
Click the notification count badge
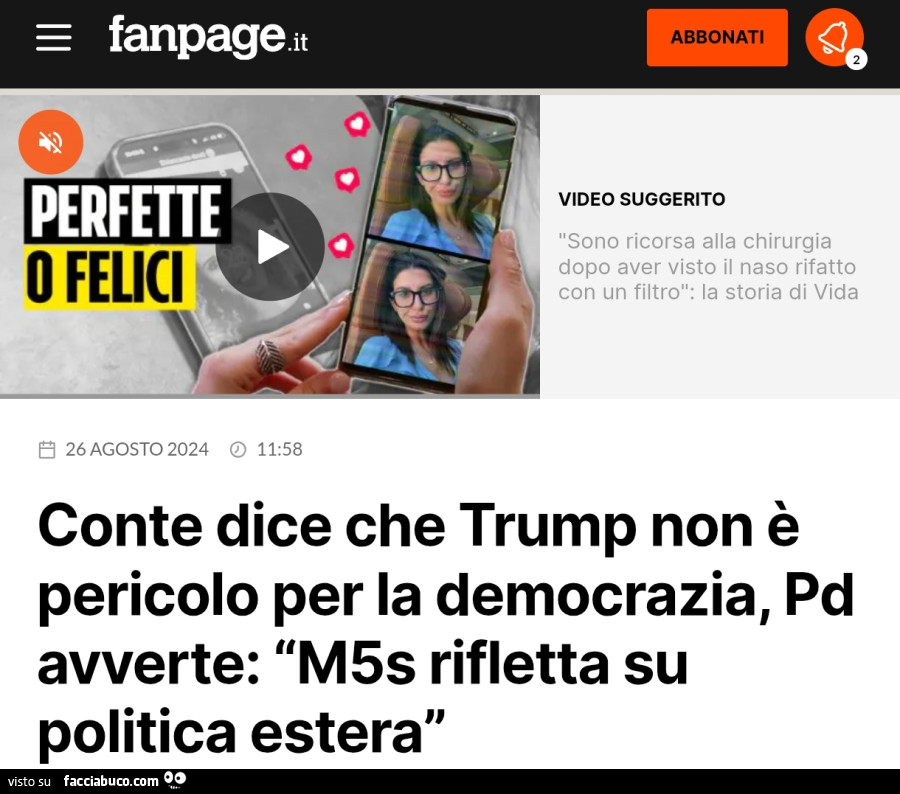(856, 60)
